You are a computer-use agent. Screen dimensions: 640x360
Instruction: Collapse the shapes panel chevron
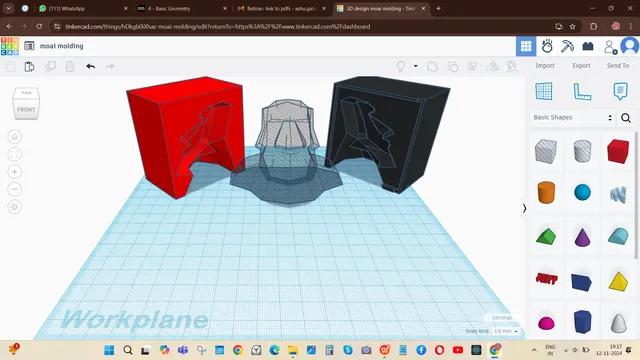[x=524, y=209]
